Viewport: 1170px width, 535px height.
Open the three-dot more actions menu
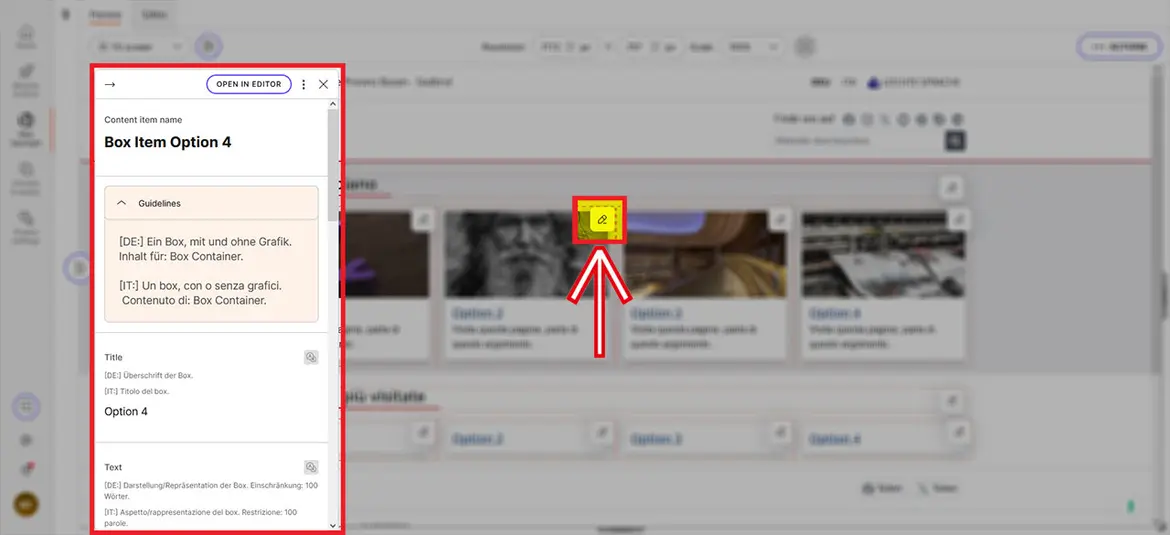304,85
